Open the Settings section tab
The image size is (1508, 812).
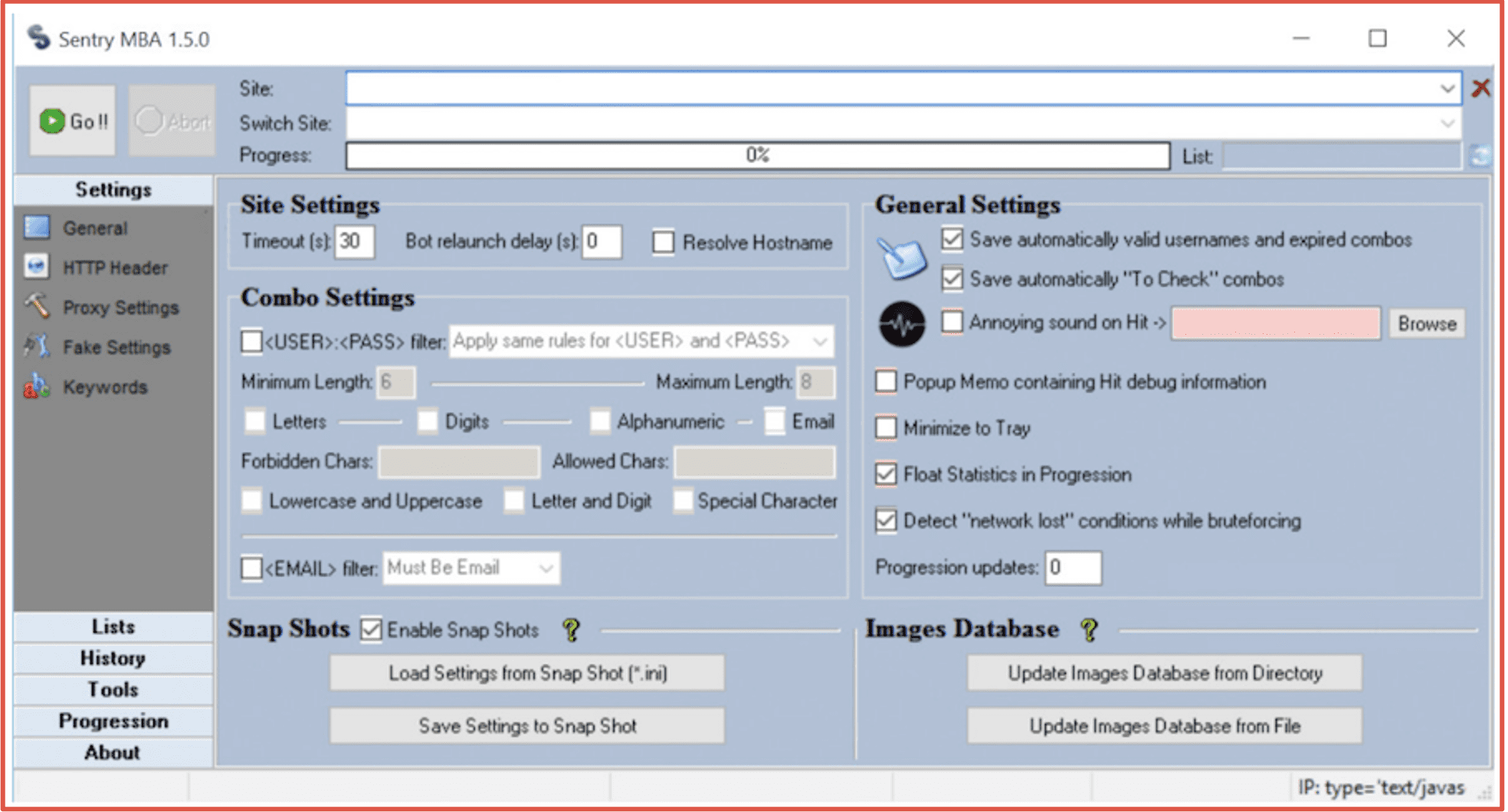click(x=113, y=190)
